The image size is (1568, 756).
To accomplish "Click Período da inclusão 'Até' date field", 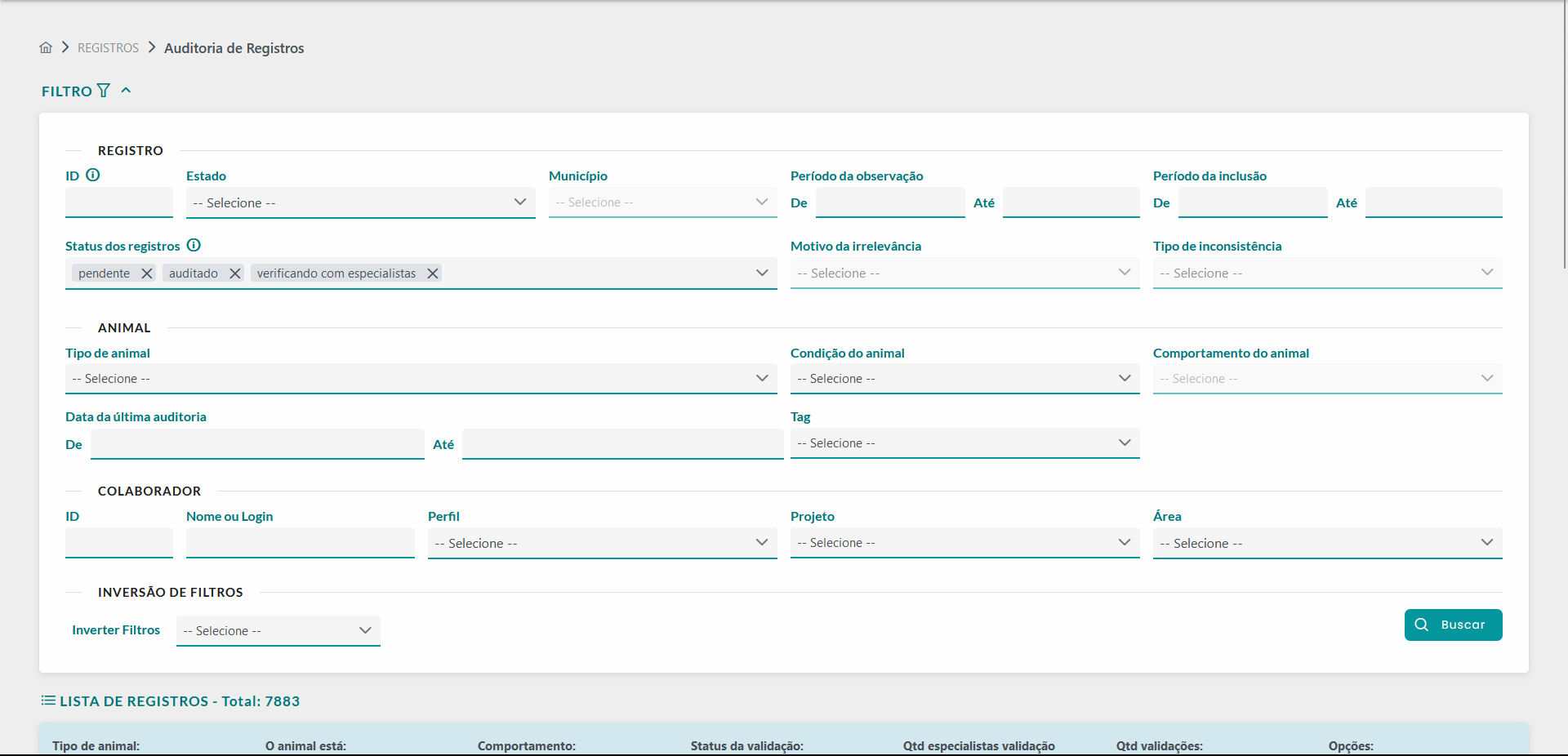I will 1434,202.
